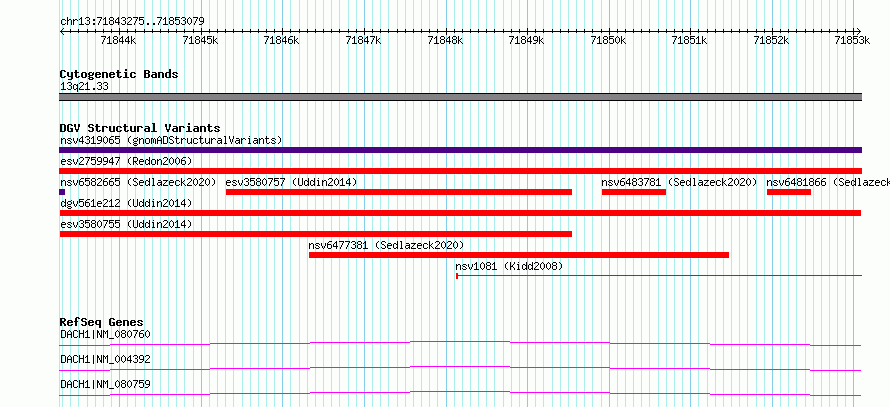Viewport: 890px width, 407px height.
Task: Open the nsv6582665 (Sedlazeck2020) label
Action: coord(138,182)
